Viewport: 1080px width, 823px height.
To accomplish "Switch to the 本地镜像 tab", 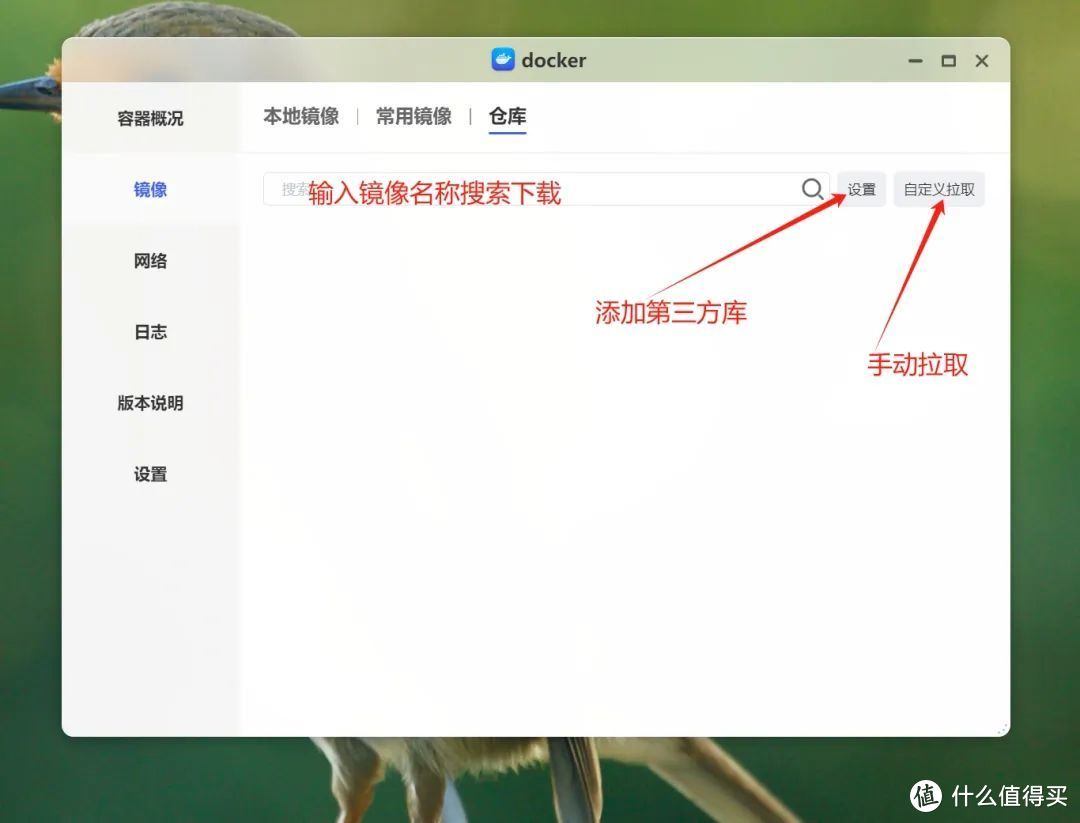I will coord(301,116).
